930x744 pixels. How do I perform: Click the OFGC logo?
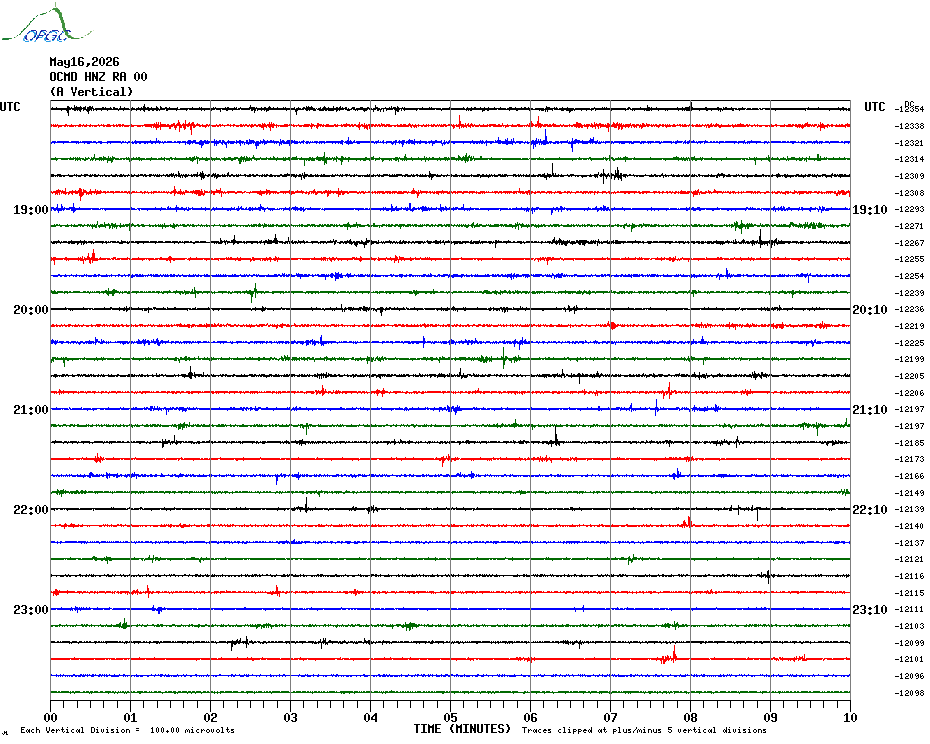[47, 24]
